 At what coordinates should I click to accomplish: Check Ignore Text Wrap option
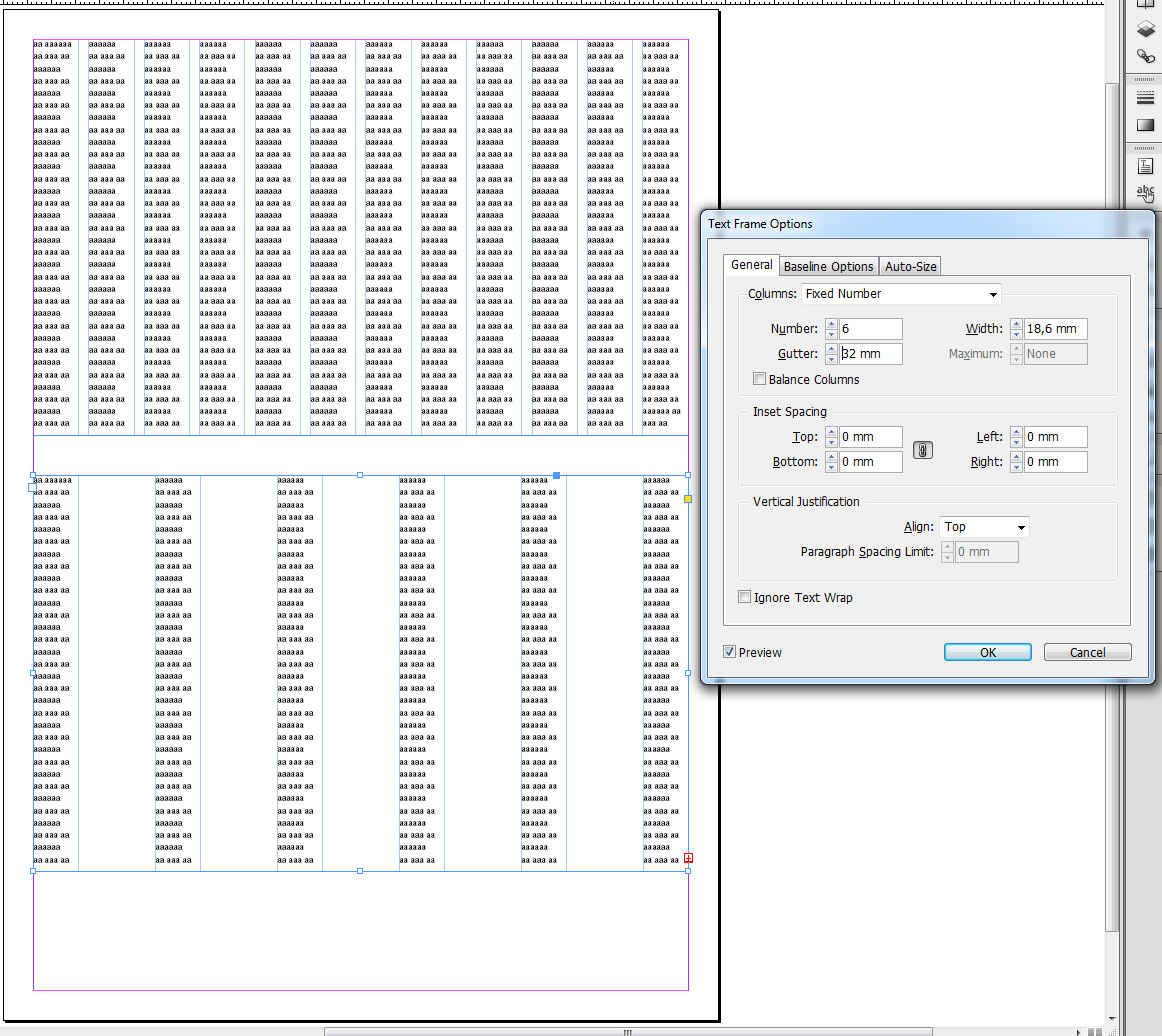click(x=745, y=597)
